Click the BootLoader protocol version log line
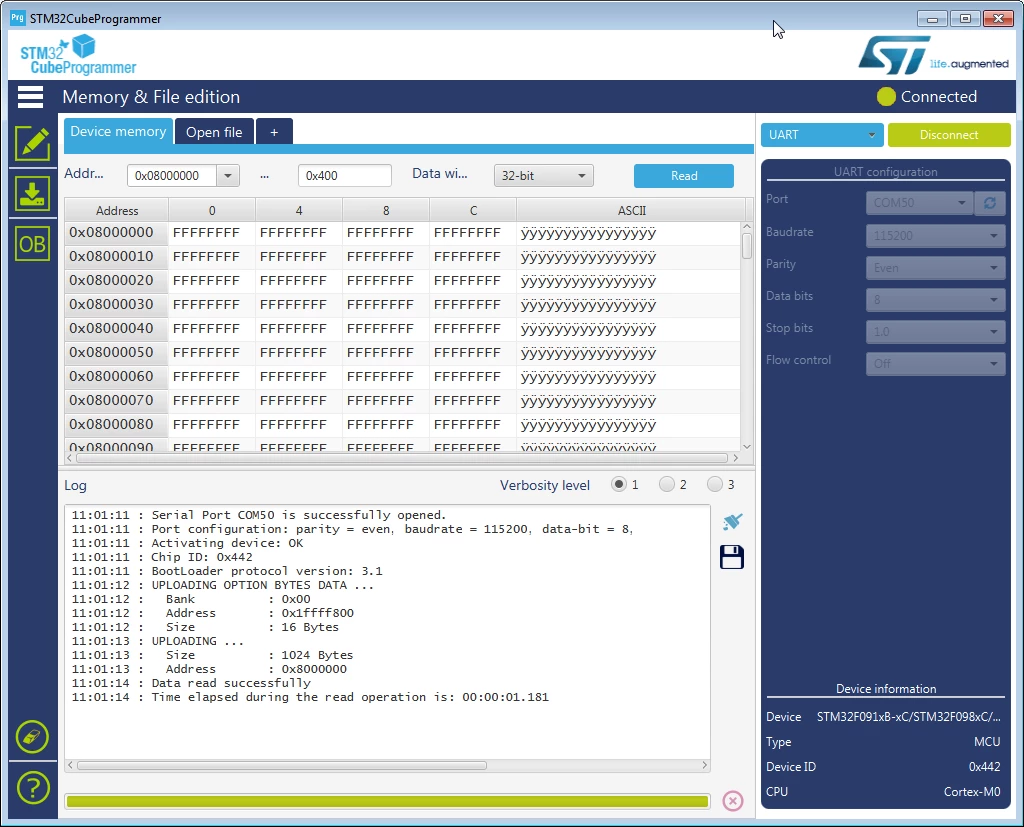 coord(227,571)
